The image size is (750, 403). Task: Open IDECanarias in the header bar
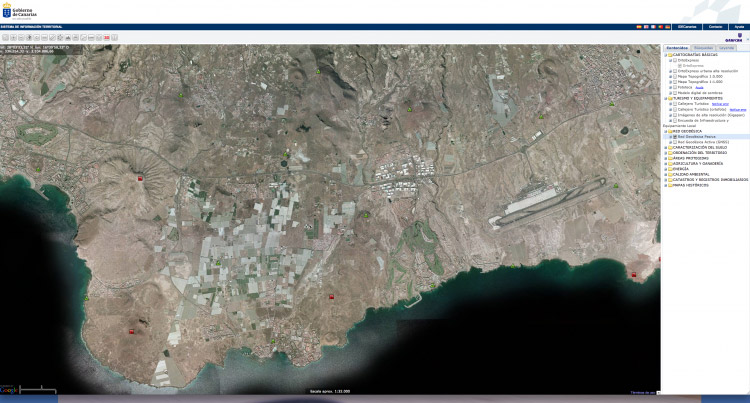point(687,27)
